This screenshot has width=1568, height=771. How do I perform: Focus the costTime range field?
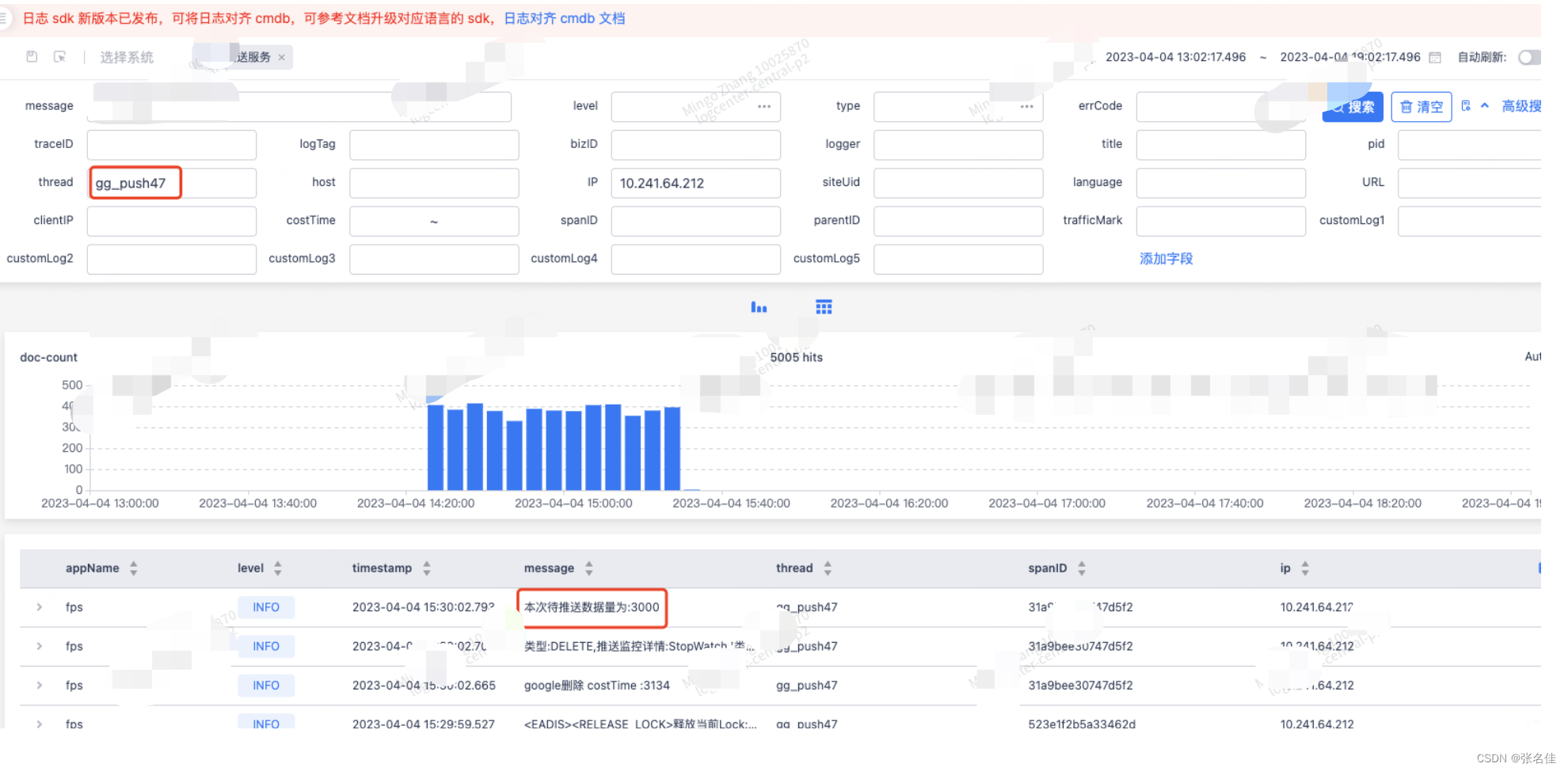[434, 221]
